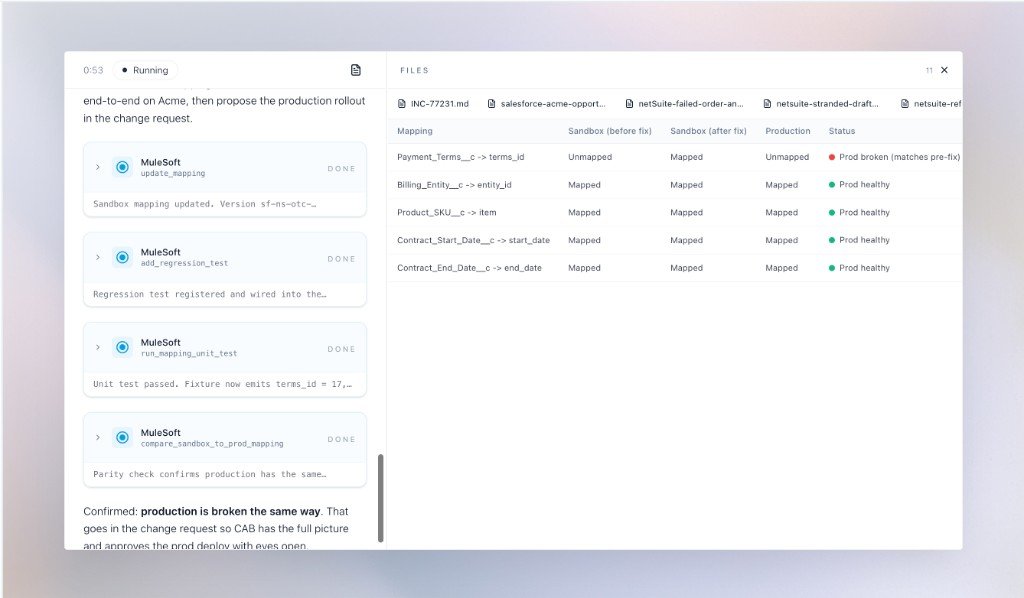
Task: Click the red status dot for Payment_Terms row
Action: point(832,157)
